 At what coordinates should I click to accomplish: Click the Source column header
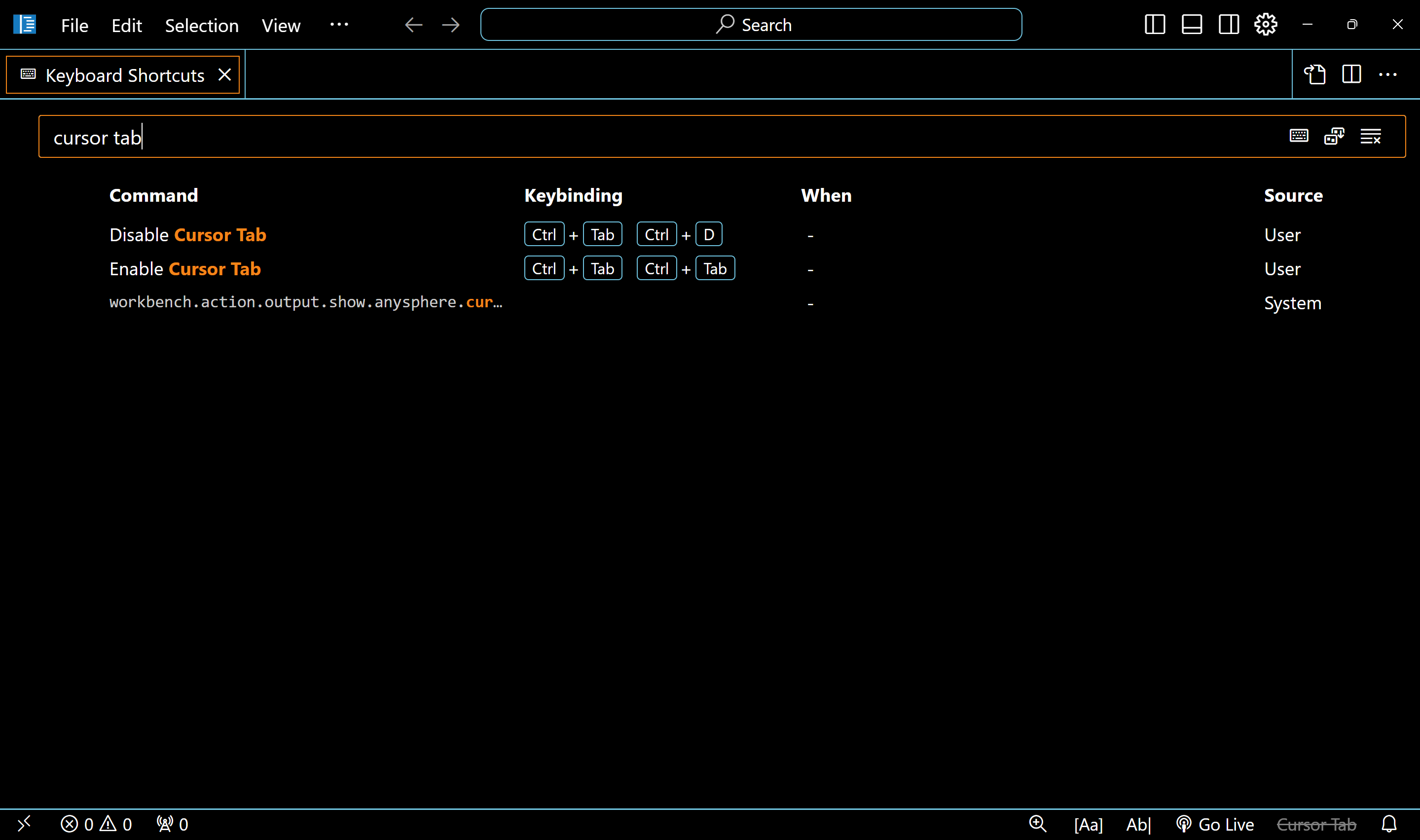(x=1293, y=195)
